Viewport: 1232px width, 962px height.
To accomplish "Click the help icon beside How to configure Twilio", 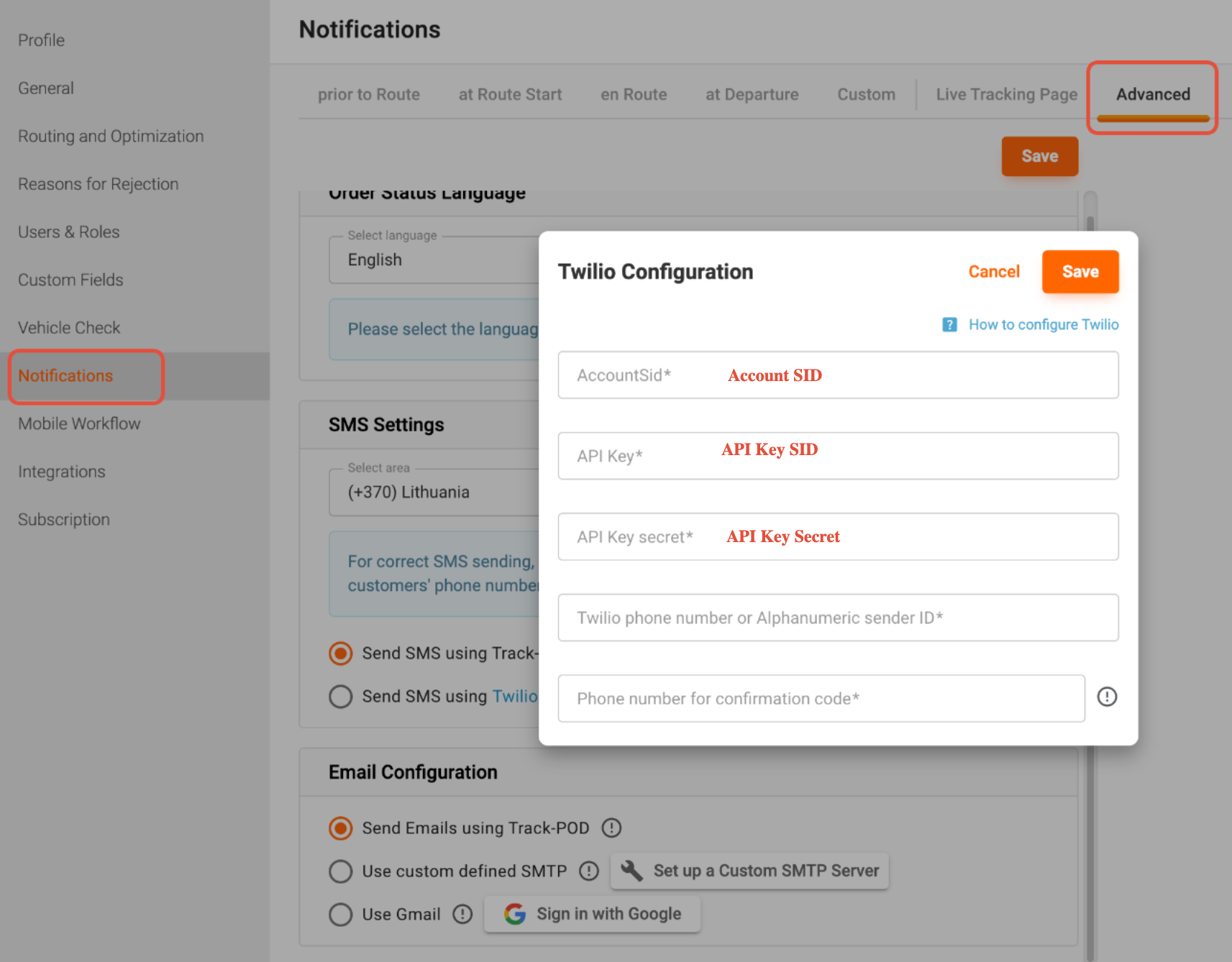I will coord(949,325).
